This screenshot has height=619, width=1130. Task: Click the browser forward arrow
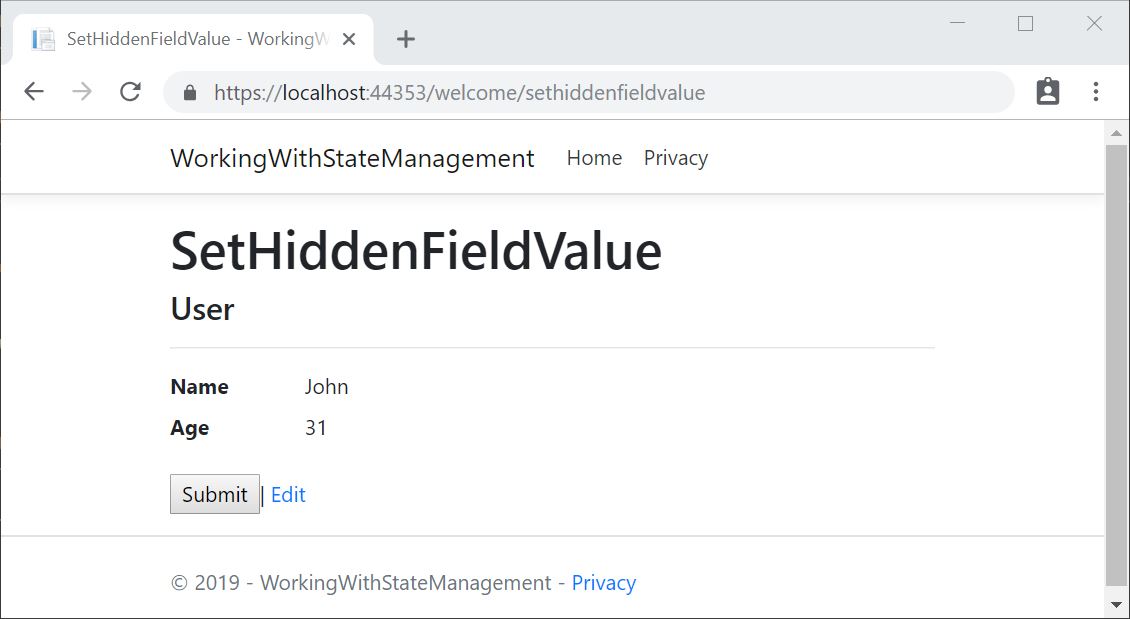(81, 90)
